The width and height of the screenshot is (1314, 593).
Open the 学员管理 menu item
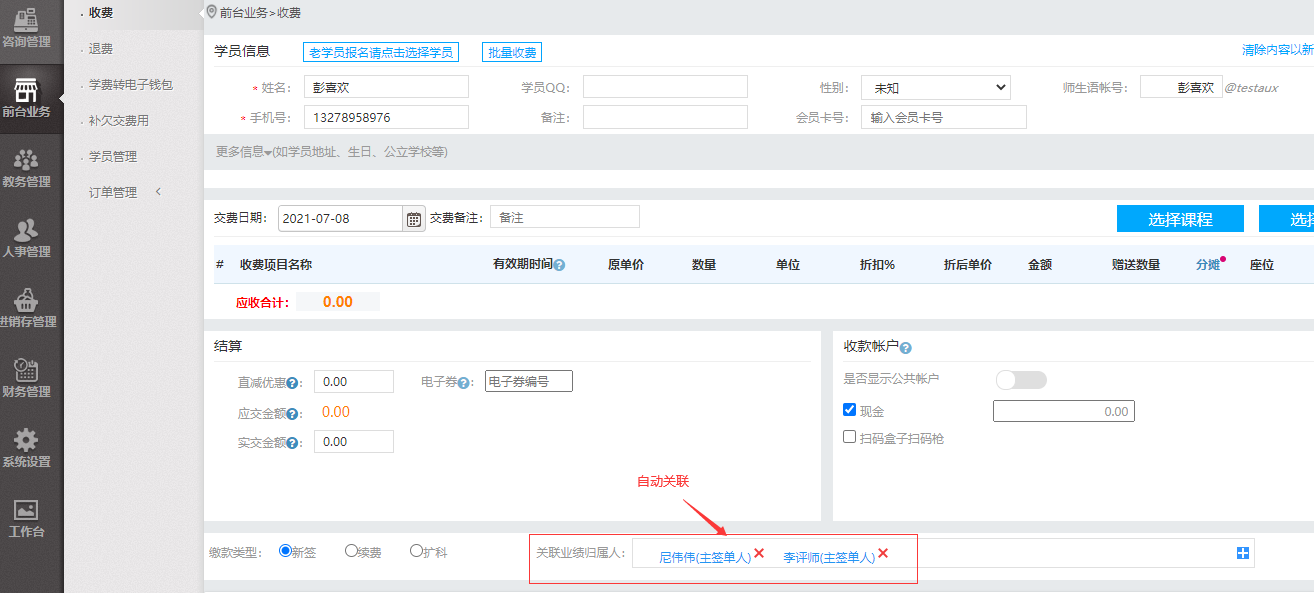point(113,157)
